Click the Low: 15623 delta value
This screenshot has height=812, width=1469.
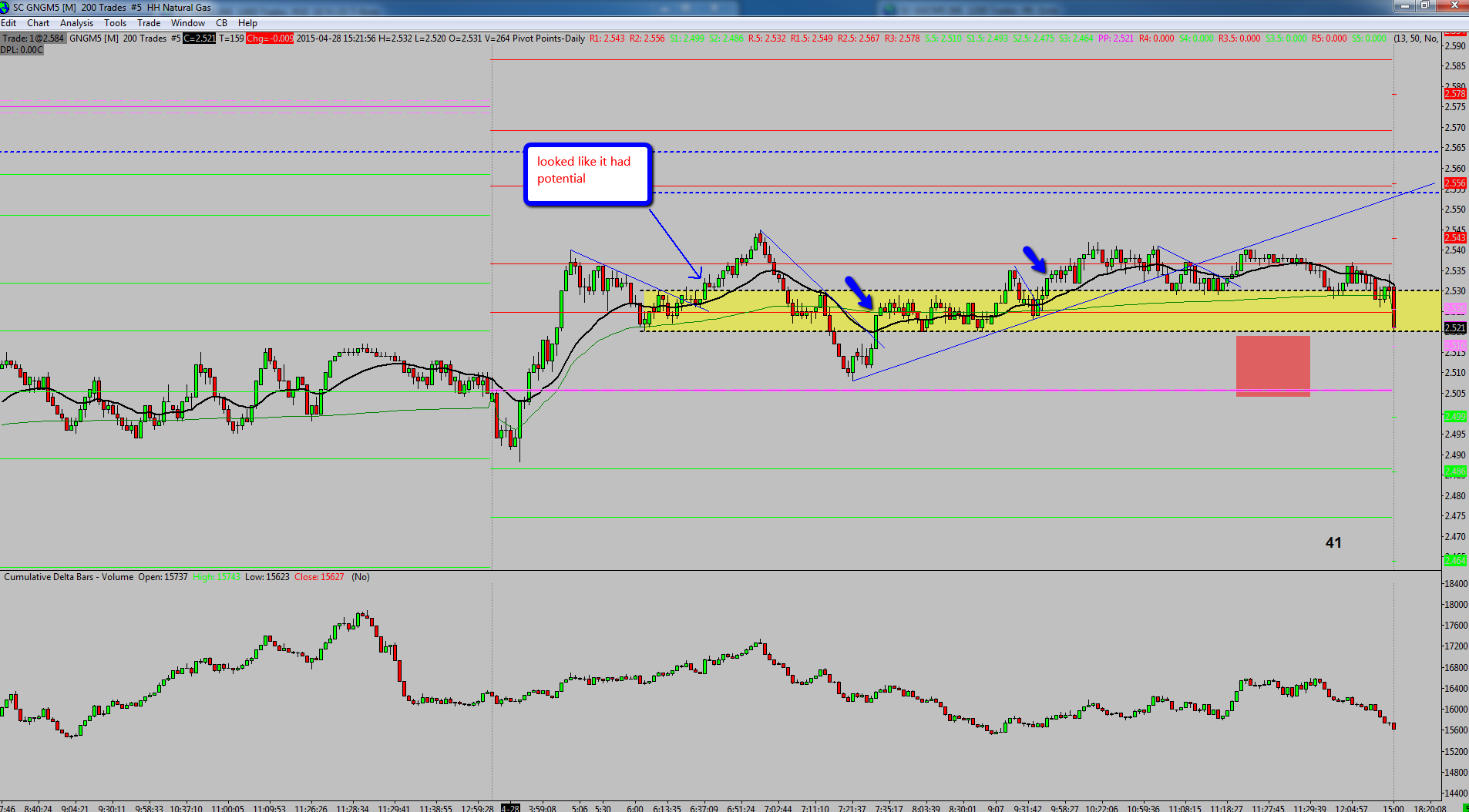pyautogui.click(x=267, y=577)
